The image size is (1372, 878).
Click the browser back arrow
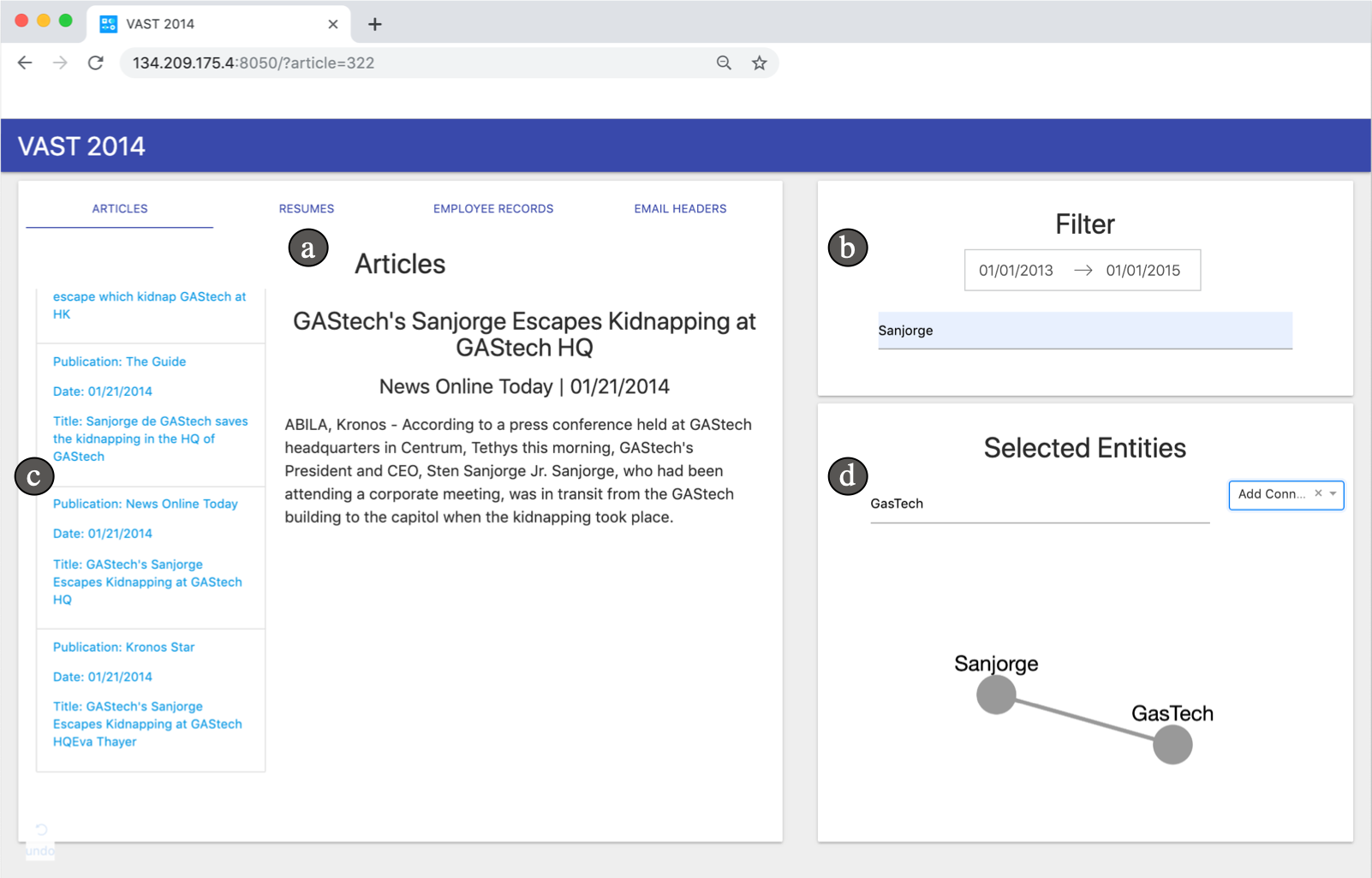25,63
